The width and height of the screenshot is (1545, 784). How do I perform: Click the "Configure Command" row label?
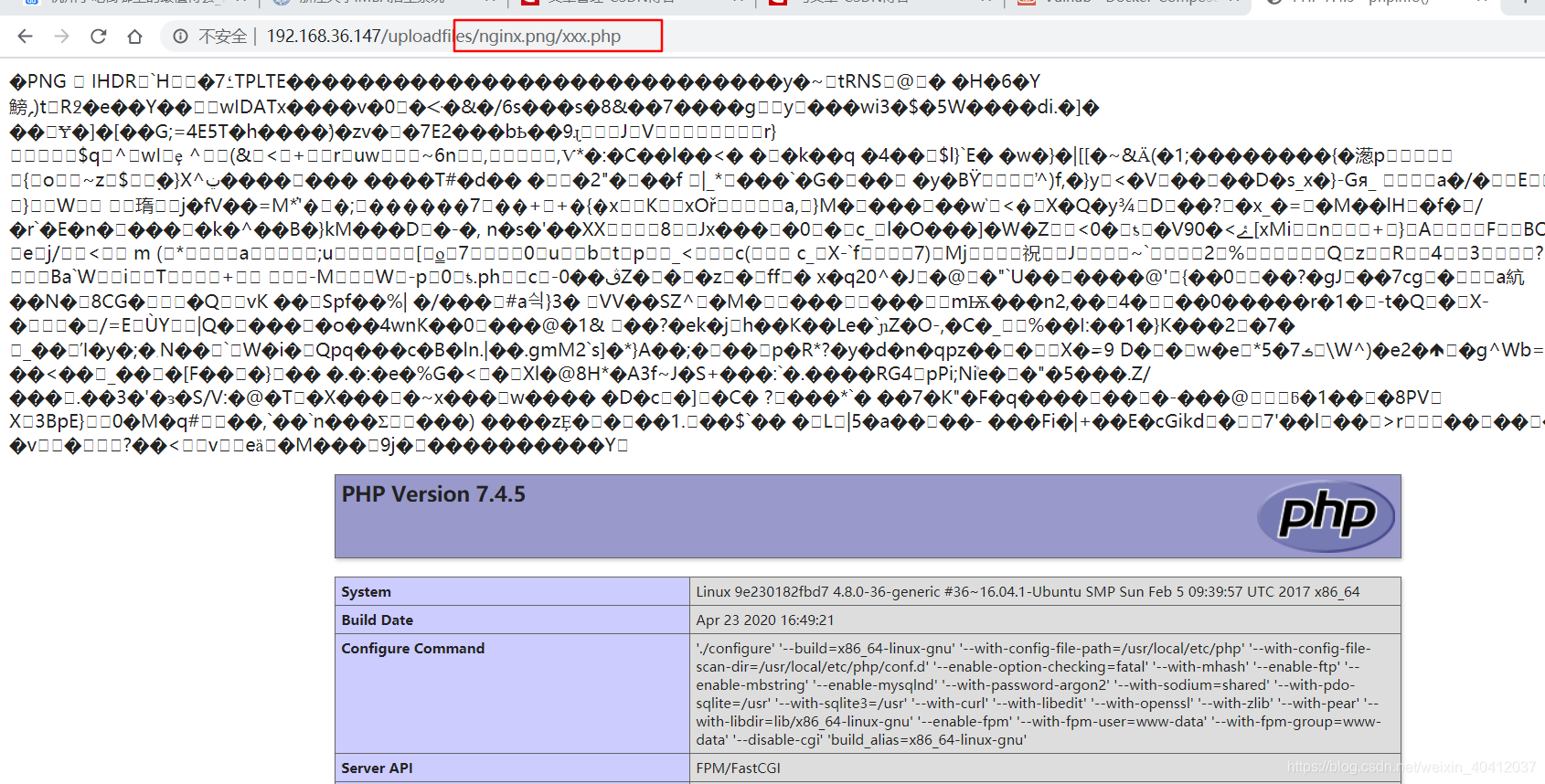pos(413,648)
